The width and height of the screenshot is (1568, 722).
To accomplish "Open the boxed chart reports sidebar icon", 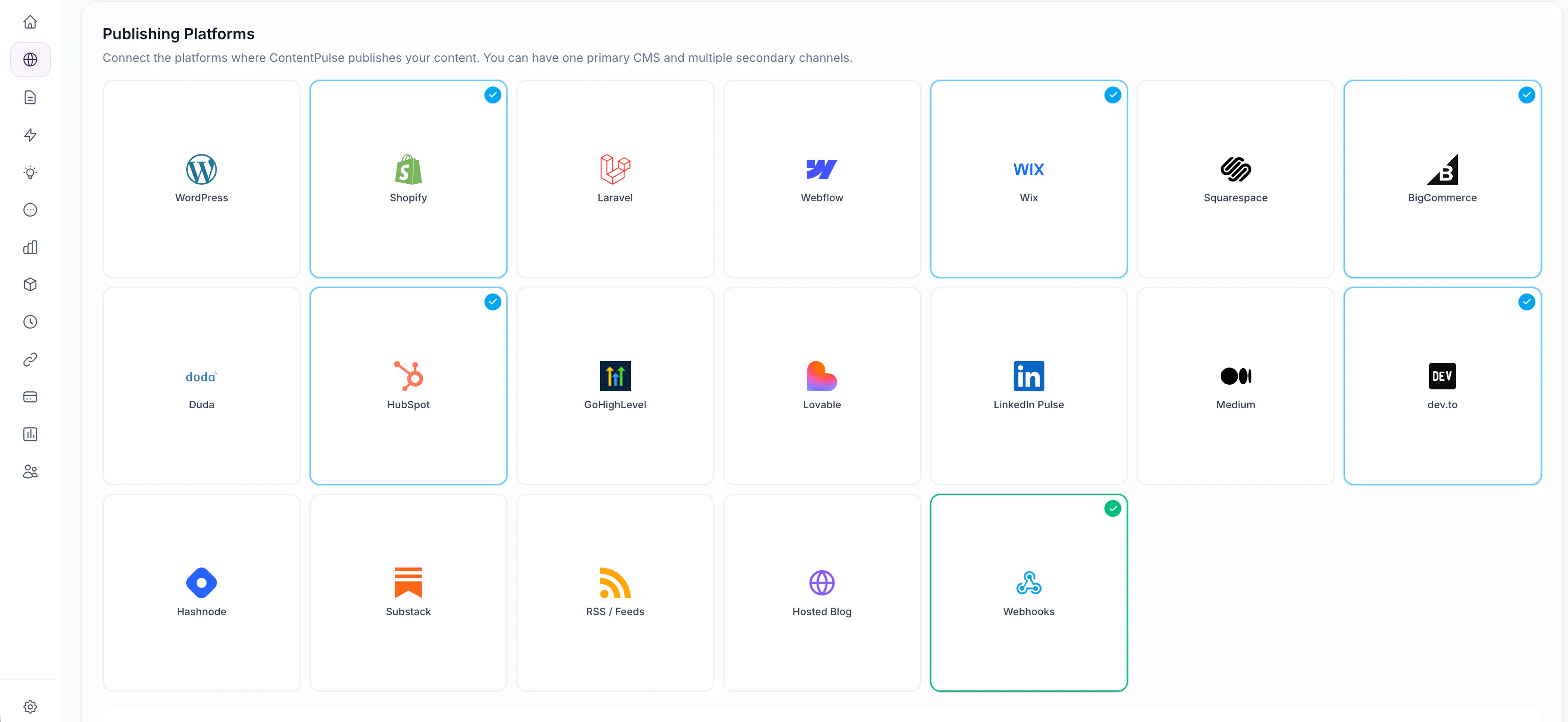I will (30, 434).
